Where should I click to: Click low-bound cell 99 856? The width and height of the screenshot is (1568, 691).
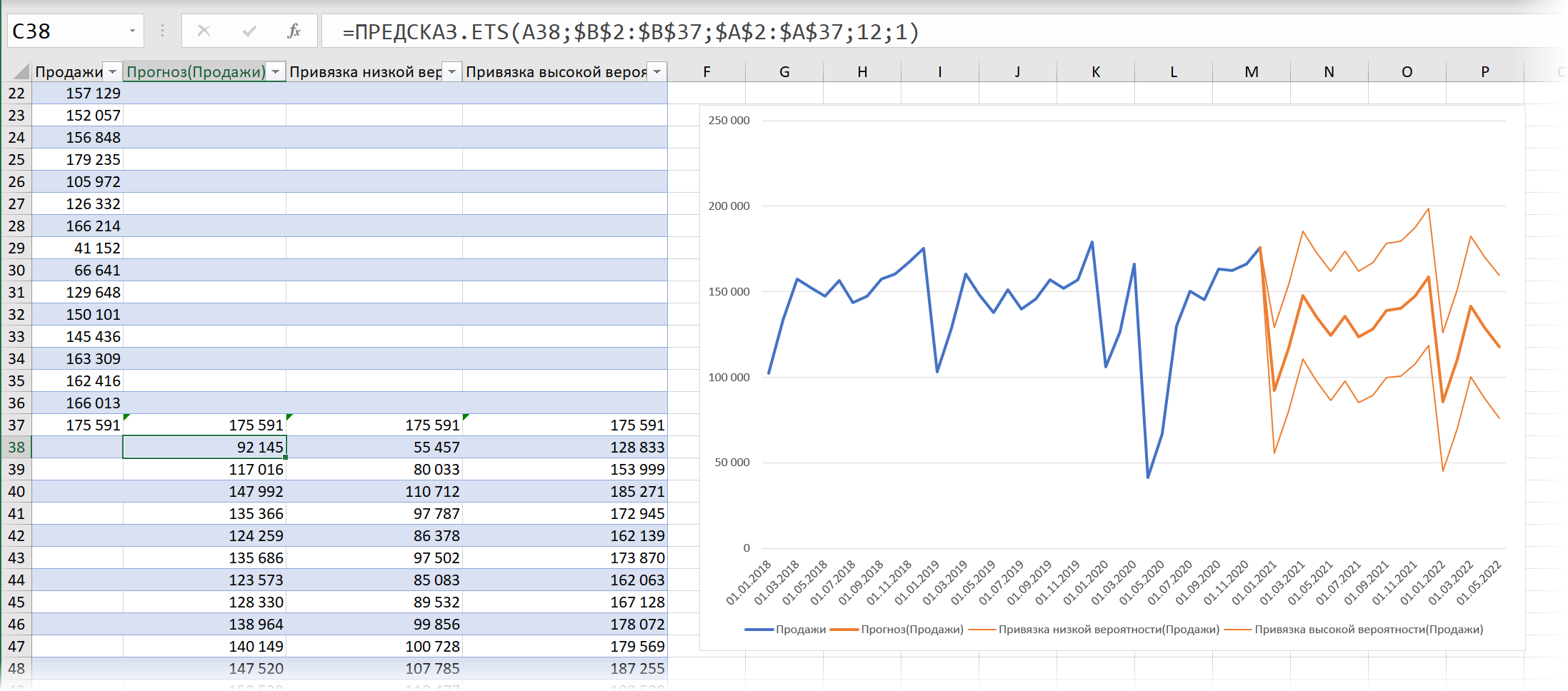pyautogui.click(x=374, y=624)
